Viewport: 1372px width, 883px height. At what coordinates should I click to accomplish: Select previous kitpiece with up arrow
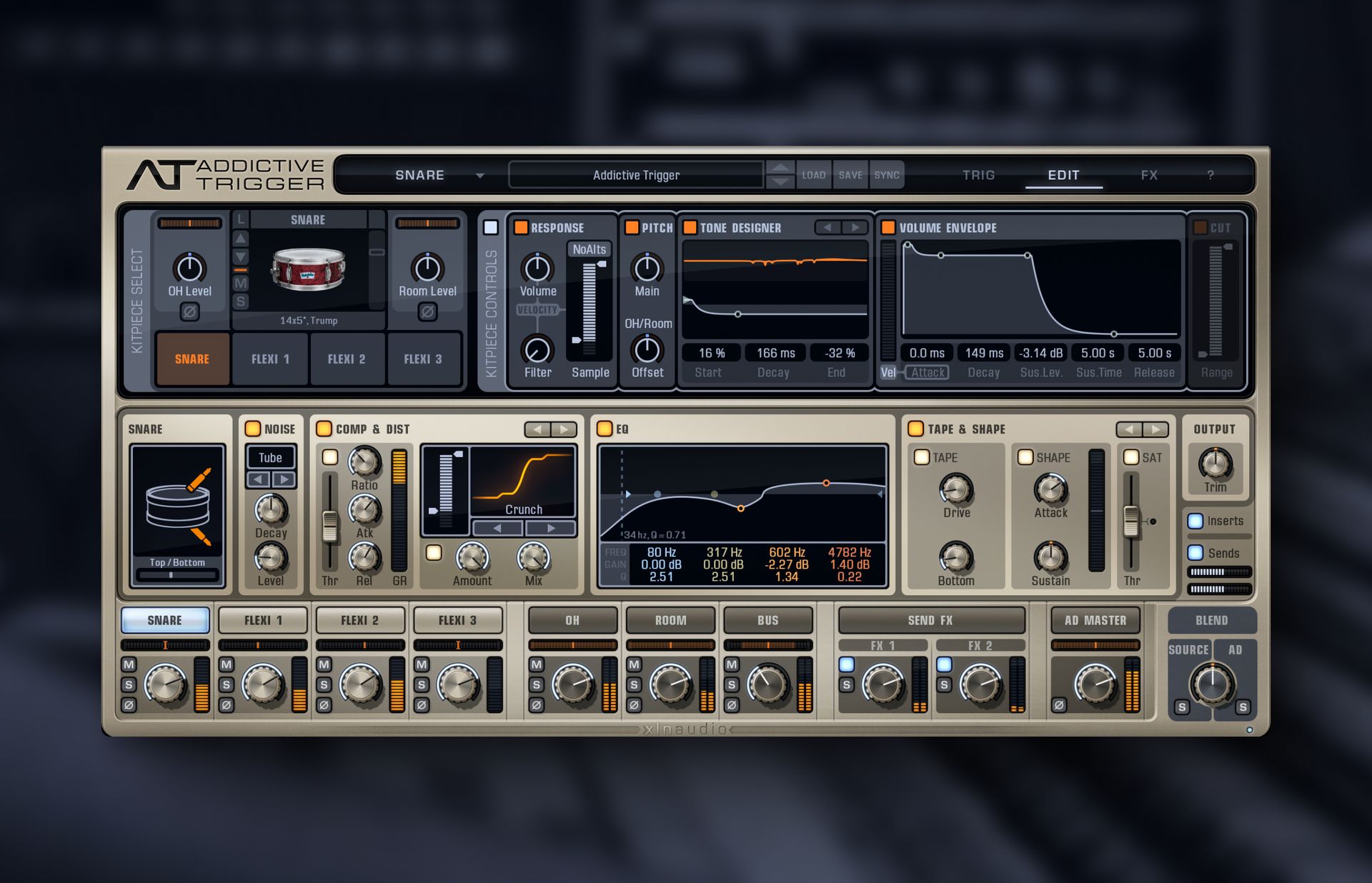tap(241, 239)
